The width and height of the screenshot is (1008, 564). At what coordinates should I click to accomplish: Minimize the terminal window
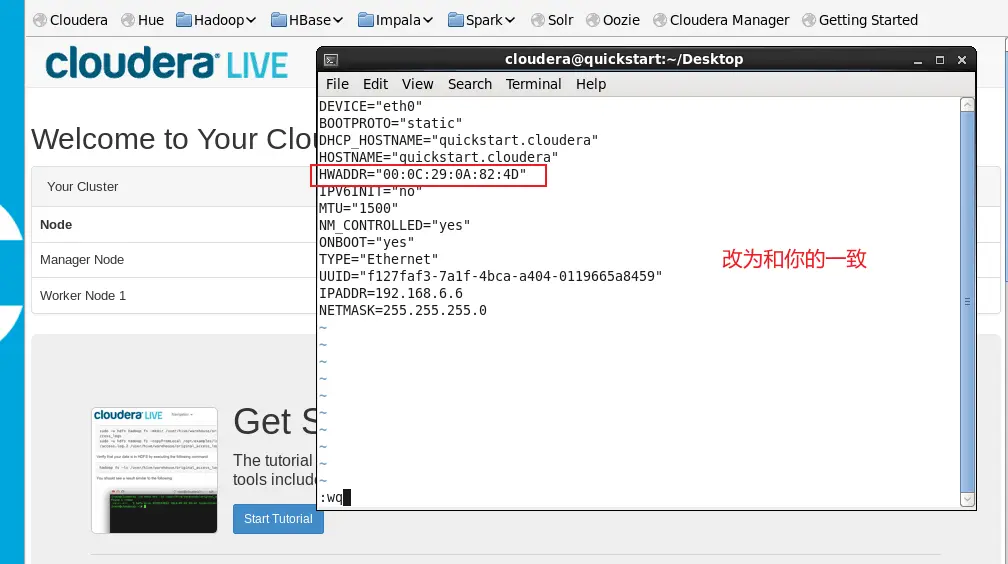(918, 60)
